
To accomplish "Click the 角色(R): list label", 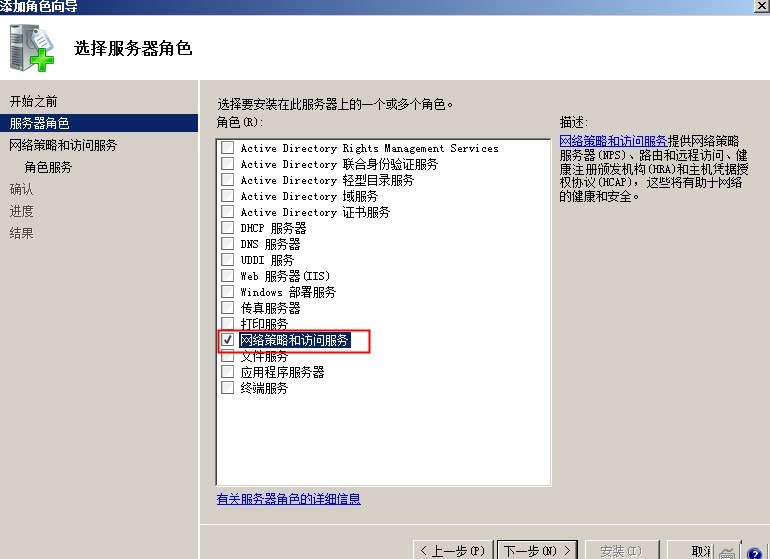I will pos(240,122).
